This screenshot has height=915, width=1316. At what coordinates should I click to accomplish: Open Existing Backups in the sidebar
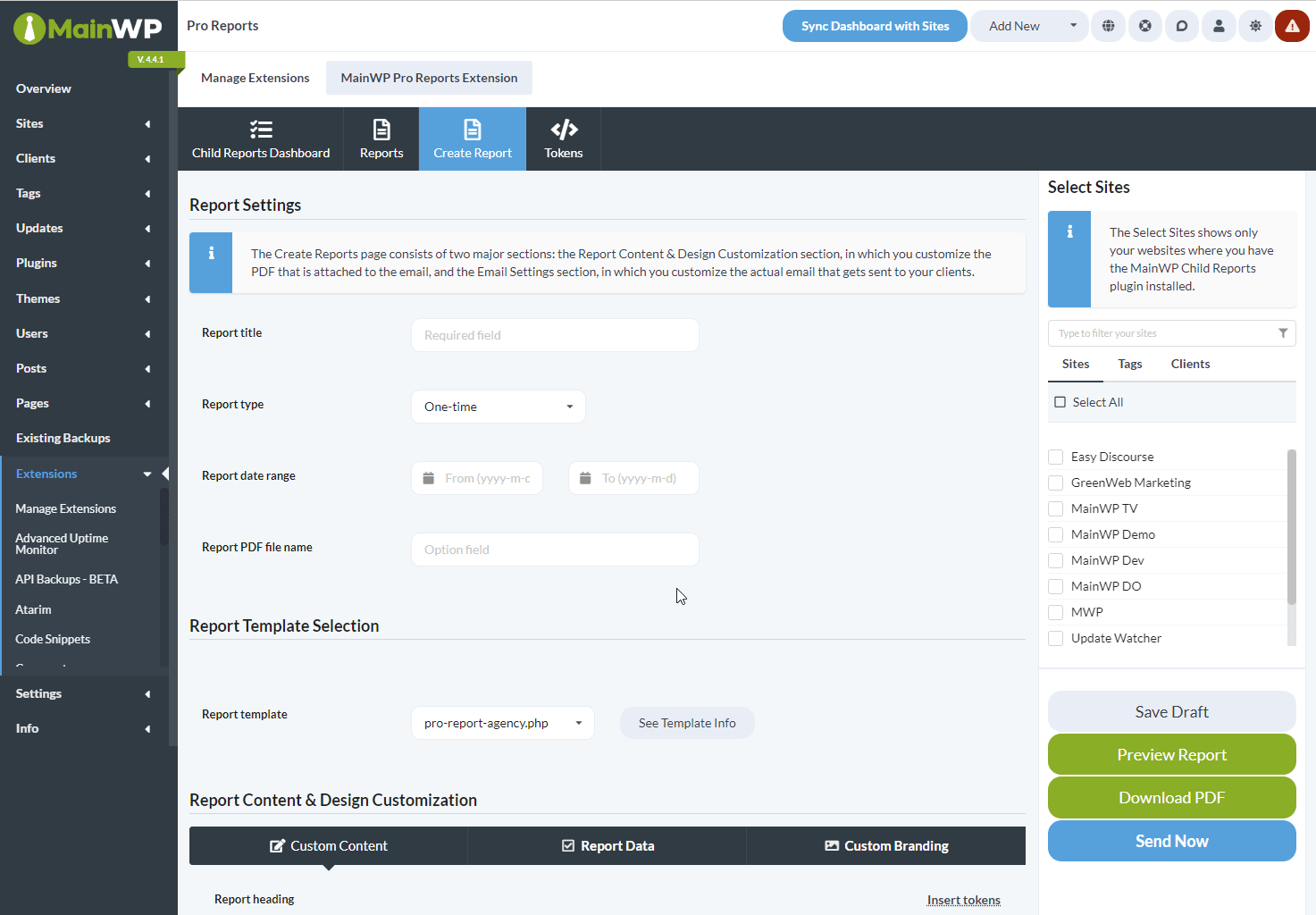pos(63,438)
